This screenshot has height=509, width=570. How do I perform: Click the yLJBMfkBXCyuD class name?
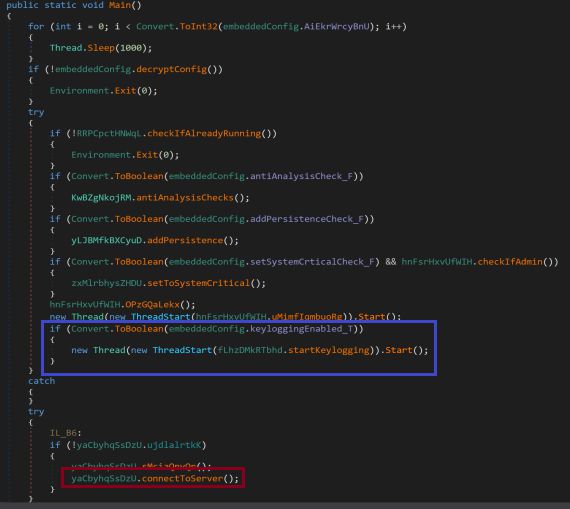[107, 241]
